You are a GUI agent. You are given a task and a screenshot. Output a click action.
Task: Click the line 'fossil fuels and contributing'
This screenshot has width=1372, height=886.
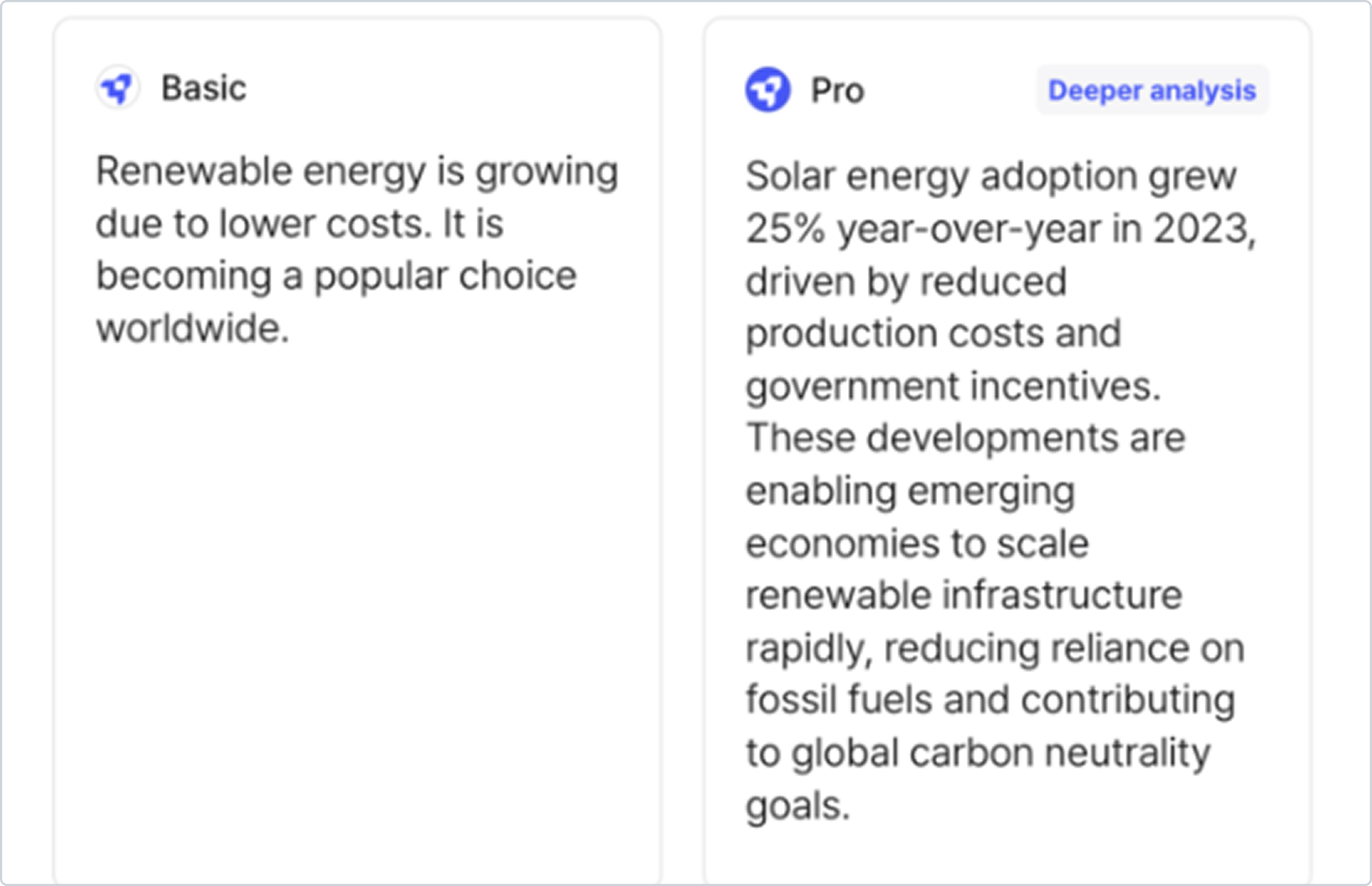[x=991, y=700]
